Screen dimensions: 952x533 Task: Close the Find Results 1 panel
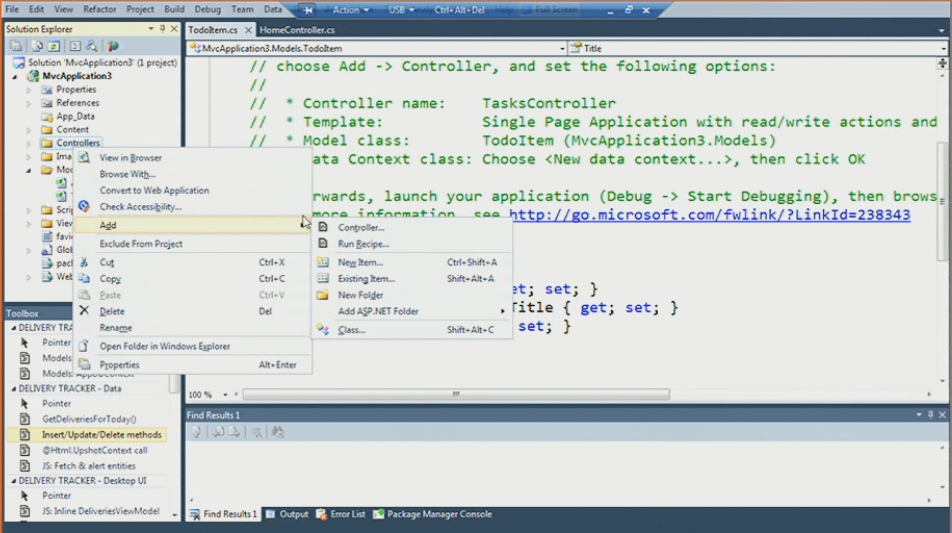coord(942,415)
